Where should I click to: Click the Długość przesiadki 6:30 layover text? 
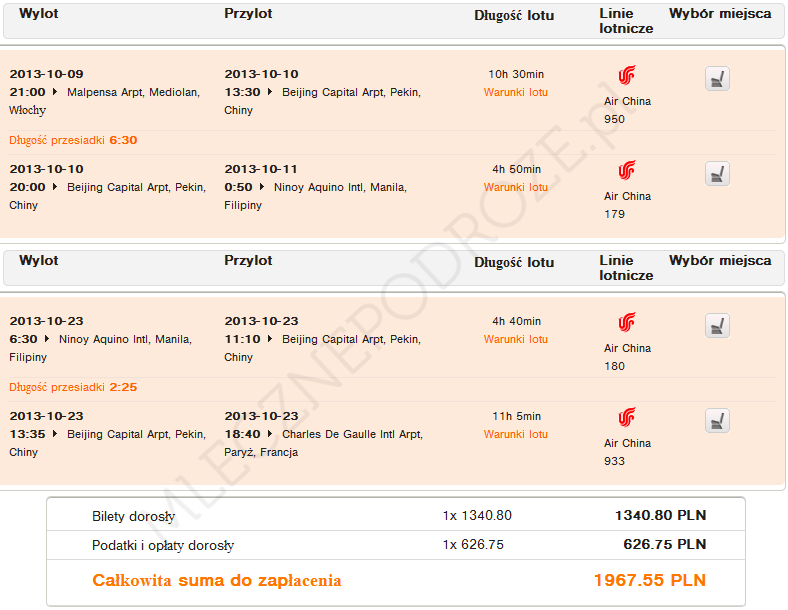(73, 140)
